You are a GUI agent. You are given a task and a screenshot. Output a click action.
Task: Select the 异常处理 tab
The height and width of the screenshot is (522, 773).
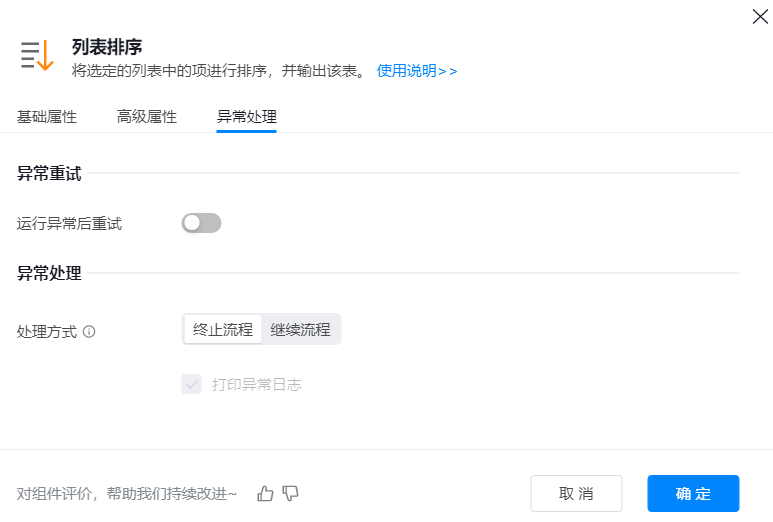[246, 116]
